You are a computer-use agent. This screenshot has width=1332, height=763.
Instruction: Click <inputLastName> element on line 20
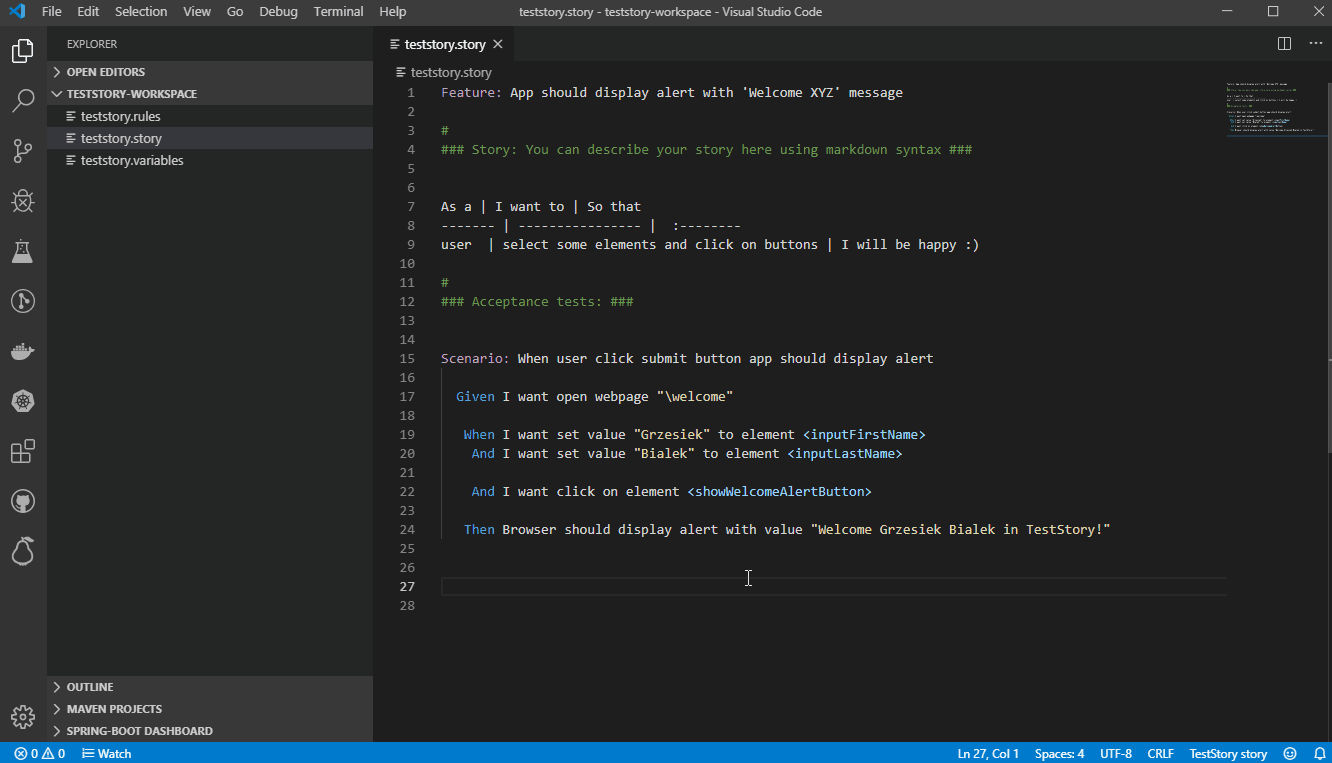[x=845, y=453]
